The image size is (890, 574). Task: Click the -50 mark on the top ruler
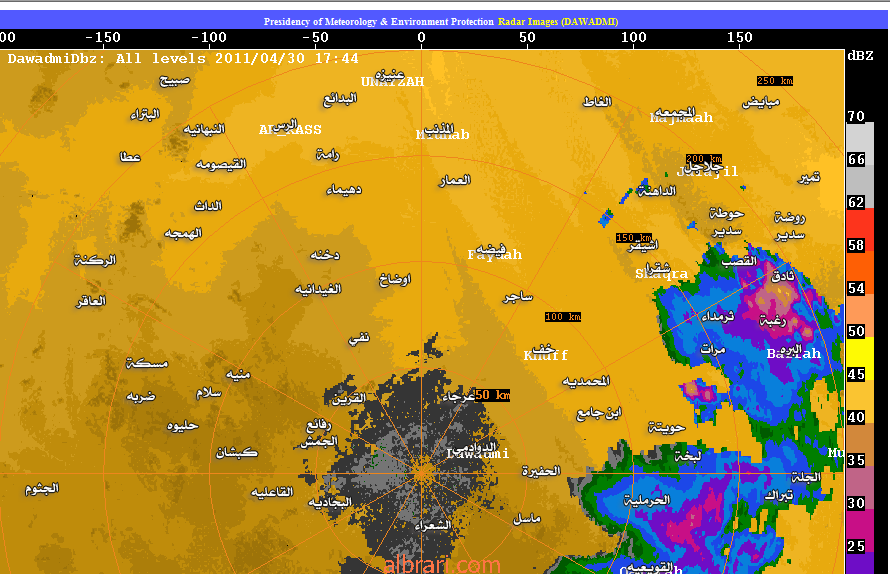pyautogui.click(x=315, y=37)
